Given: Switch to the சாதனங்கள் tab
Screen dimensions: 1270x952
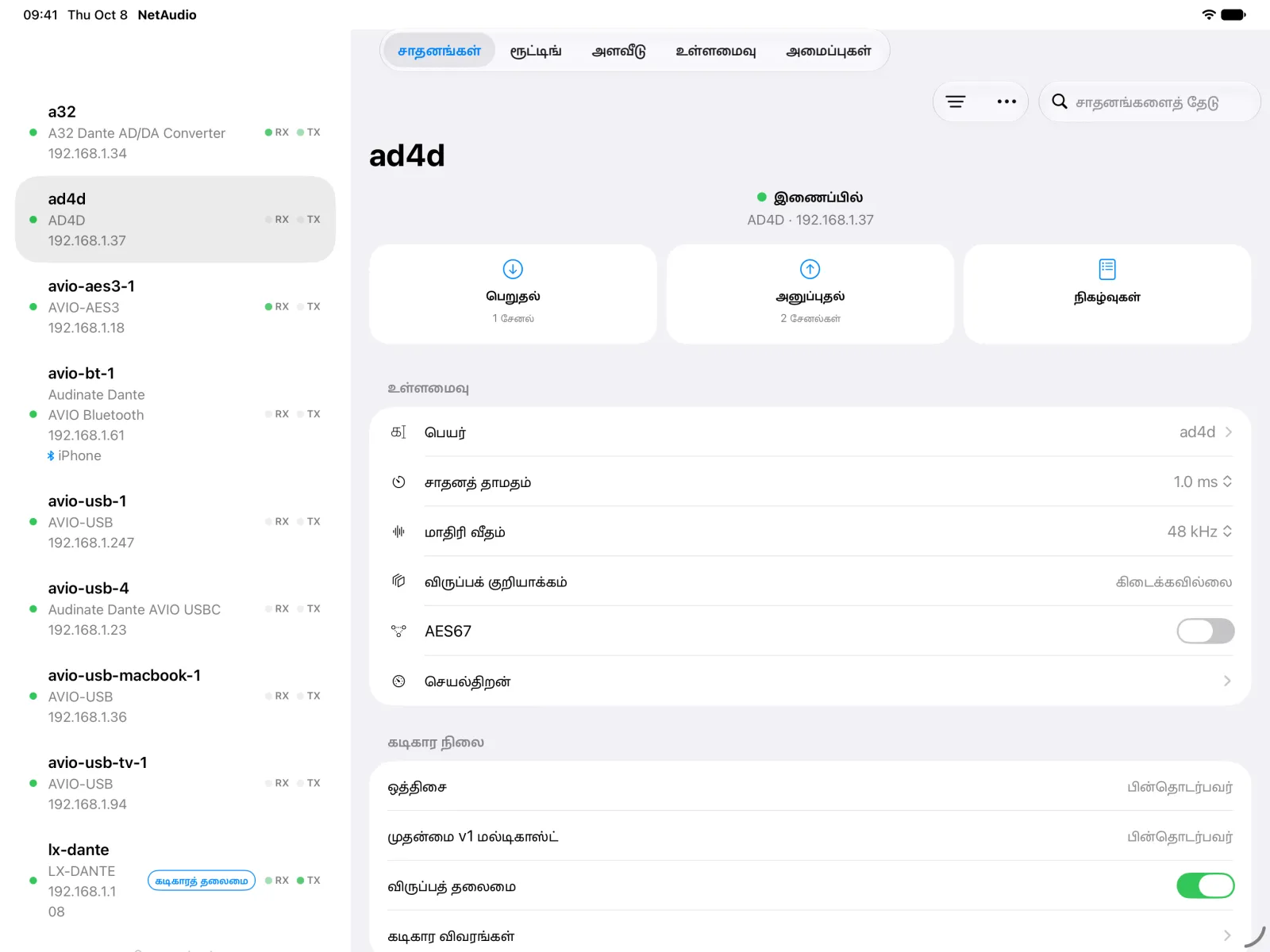Looking at the screenshot, I should pyautogui.click(x=439, y=51).
